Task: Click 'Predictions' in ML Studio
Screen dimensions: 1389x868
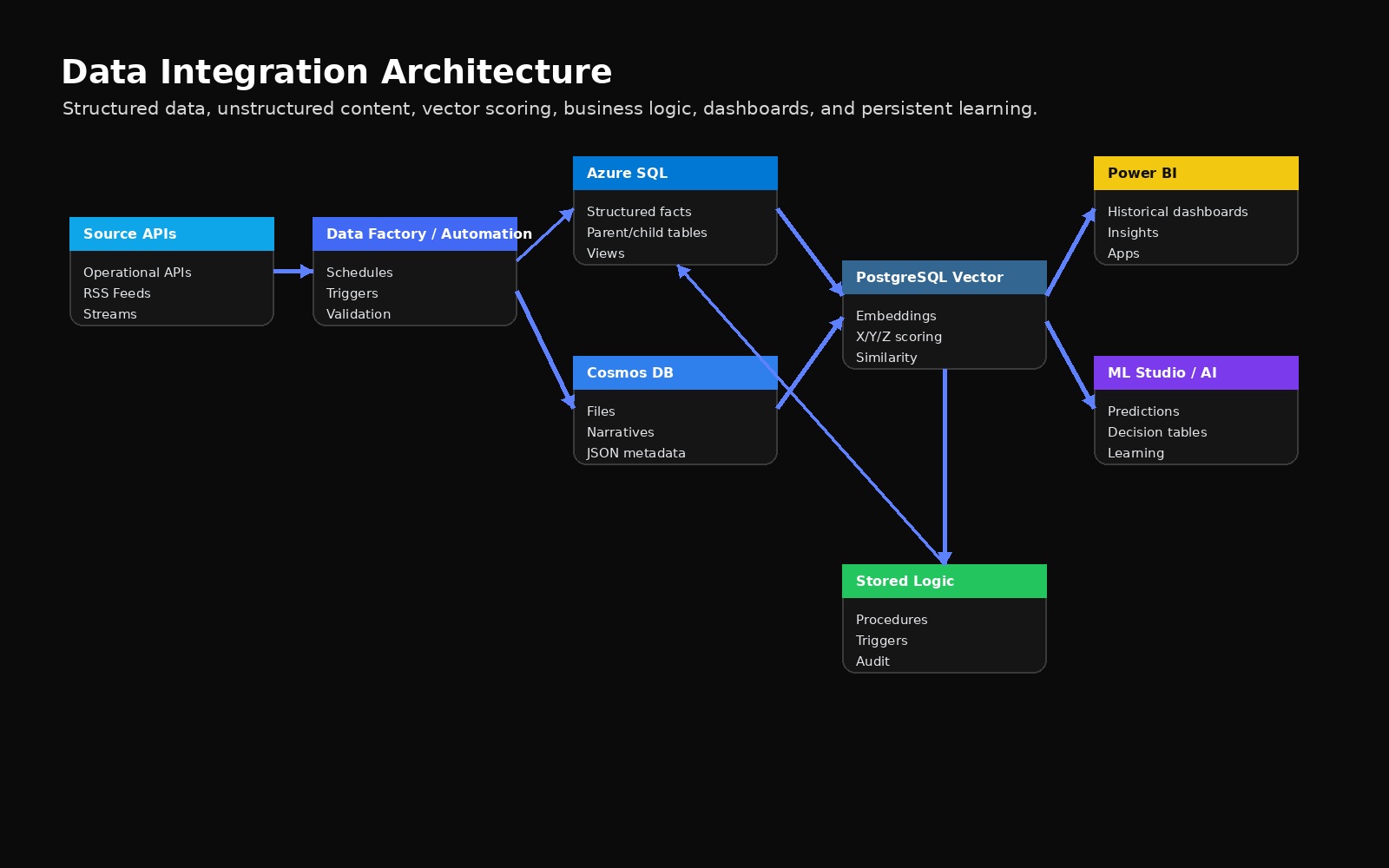Action: [1143, 411]
